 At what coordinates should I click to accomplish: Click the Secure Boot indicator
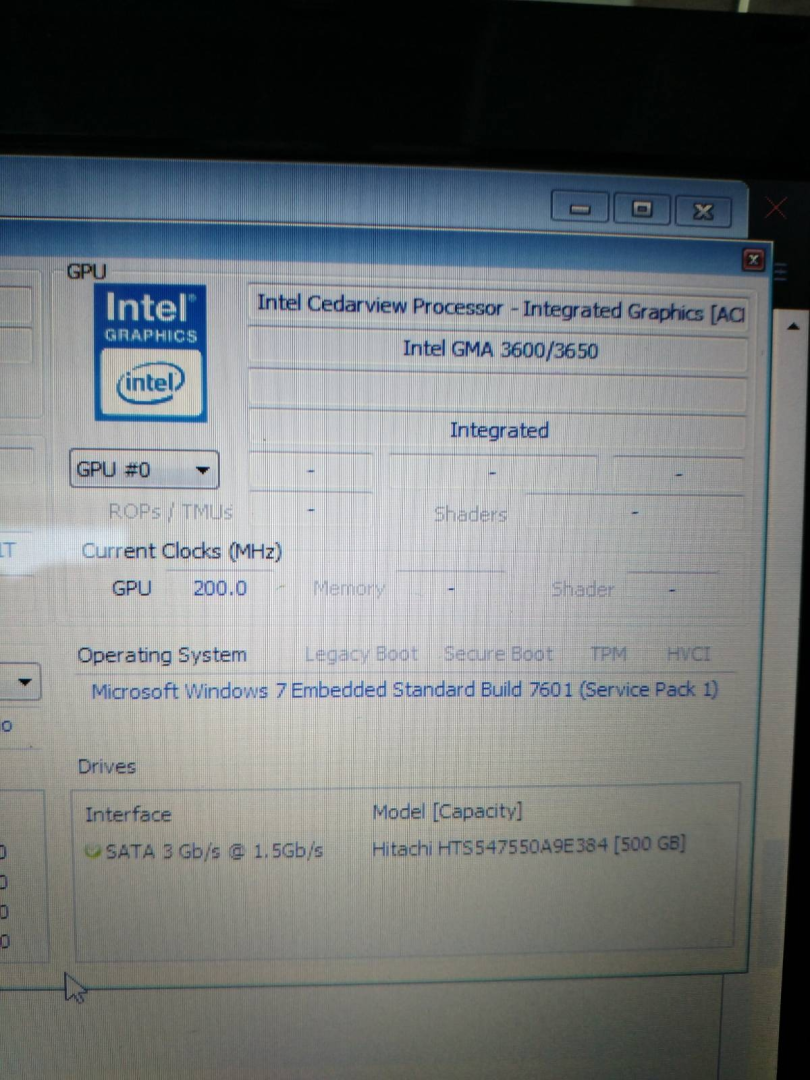point(498,654)
